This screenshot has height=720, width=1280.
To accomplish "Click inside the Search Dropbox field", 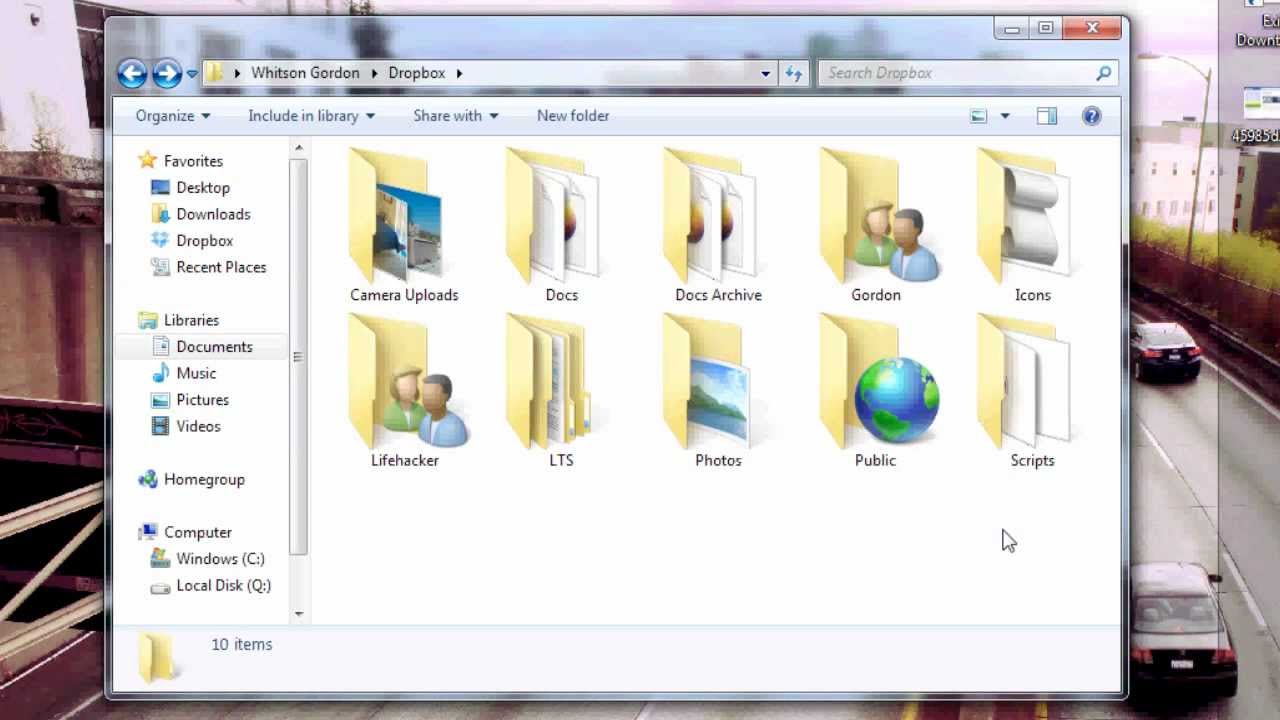I will click(940, 72).
